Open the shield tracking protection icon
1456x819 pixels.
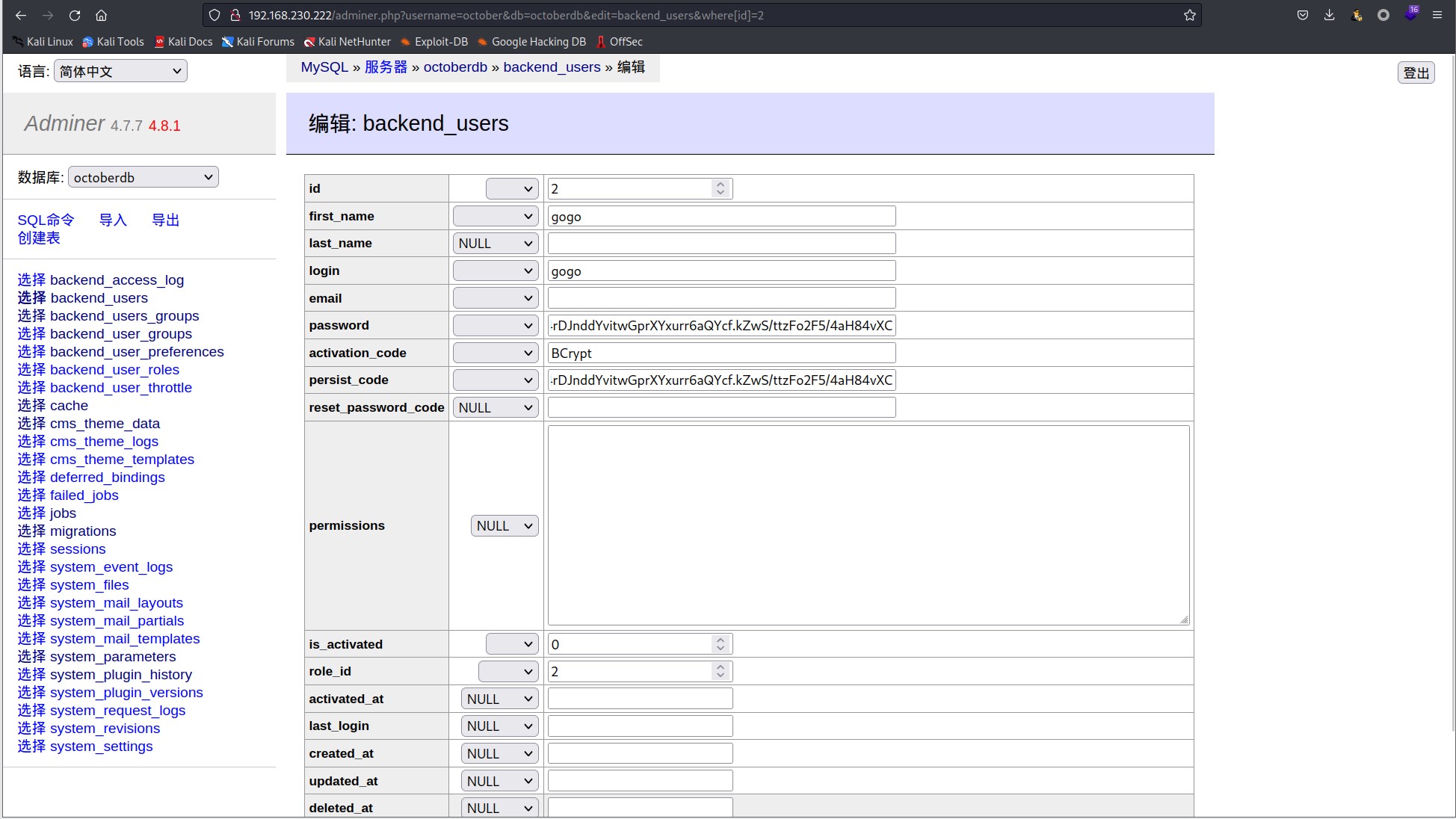[215, 15]
